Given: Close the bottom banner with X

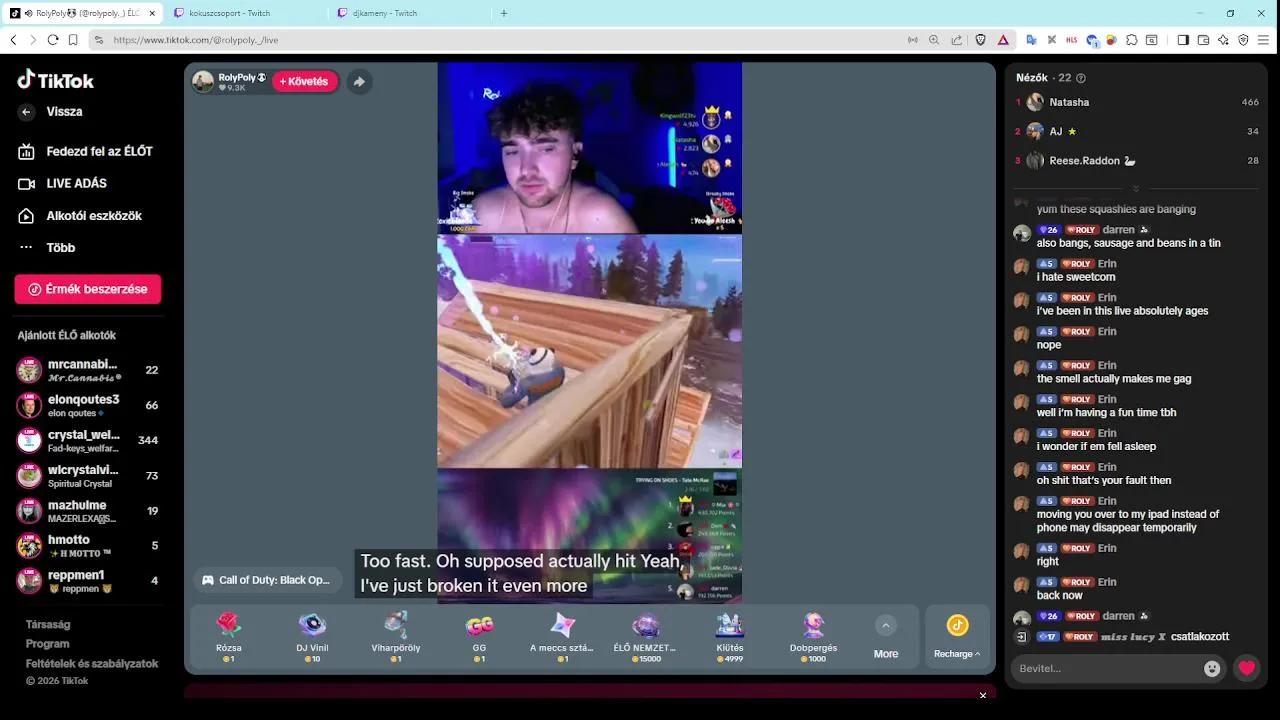Looking at the screenshot, I should click(x=983, y=695).
